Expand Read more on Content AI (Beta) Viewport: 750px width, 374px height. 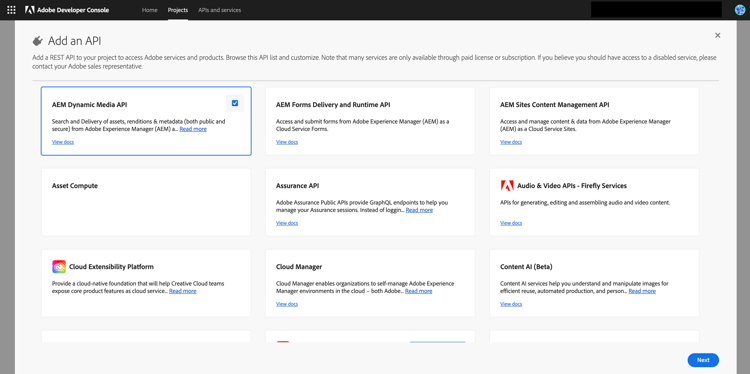642,291
